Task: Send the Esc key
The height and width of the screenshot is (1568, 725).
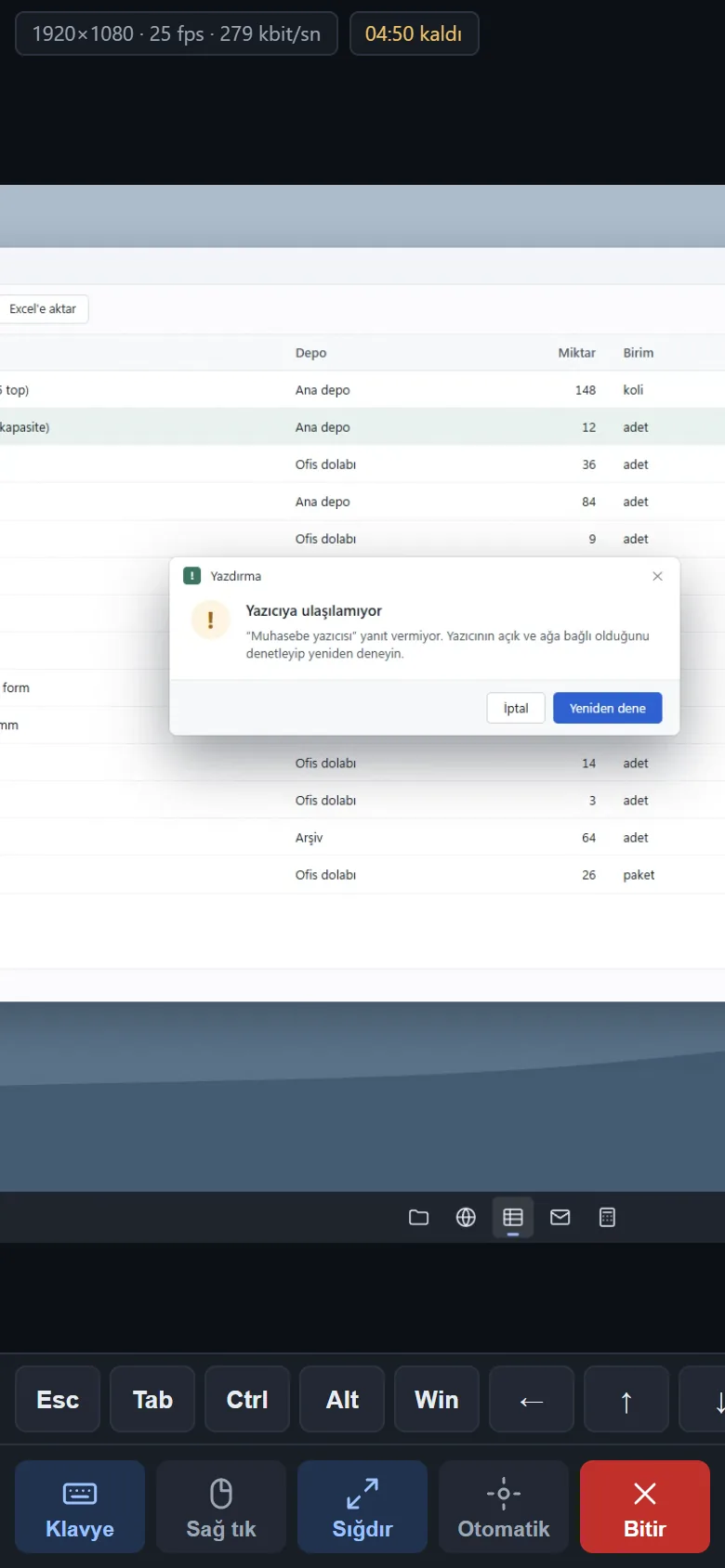Action: (x=58, y=1399)
